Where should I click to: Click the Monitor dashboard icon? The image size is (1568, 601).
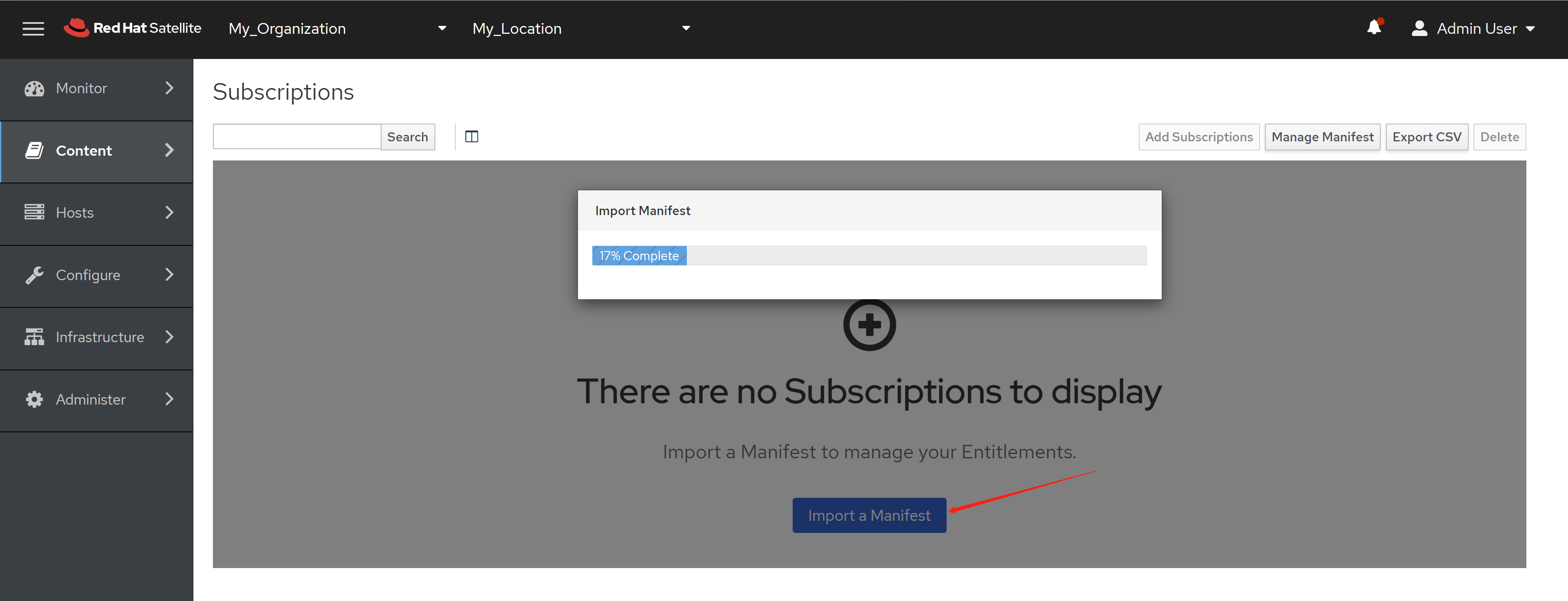click(x=34, y=88)
